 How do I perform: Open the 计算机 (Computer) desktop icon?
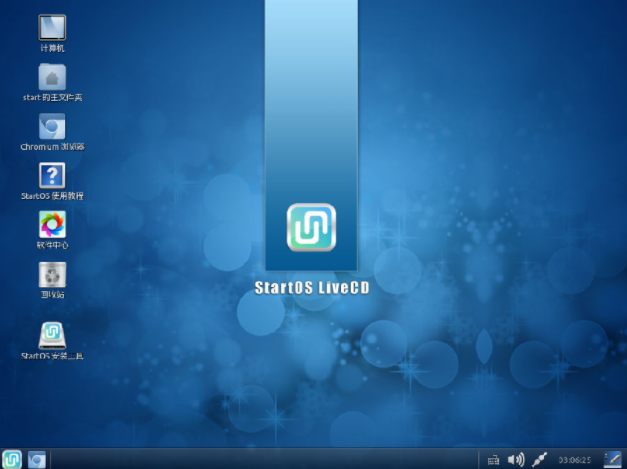click(52, 27)
